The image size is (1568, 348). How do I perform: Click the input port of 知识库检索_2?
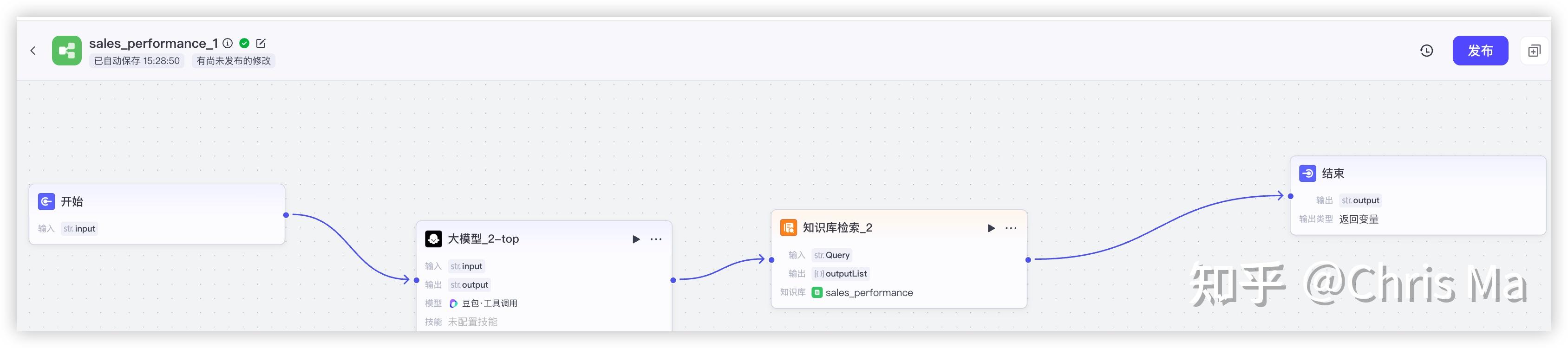pyautogui.click(x=772, y=260)
